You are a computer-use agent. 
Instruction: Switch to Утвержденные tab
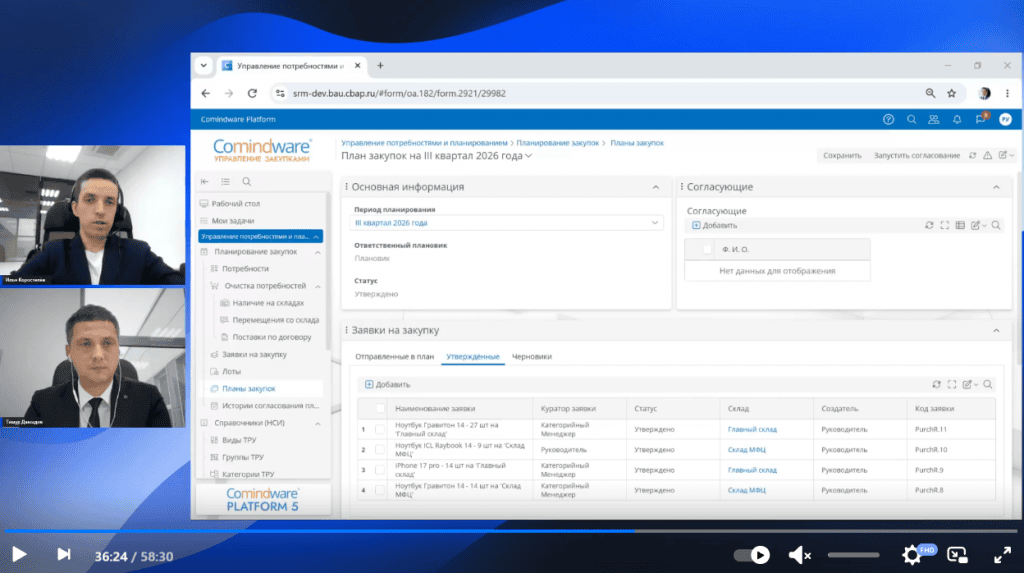tap(473, 357)
